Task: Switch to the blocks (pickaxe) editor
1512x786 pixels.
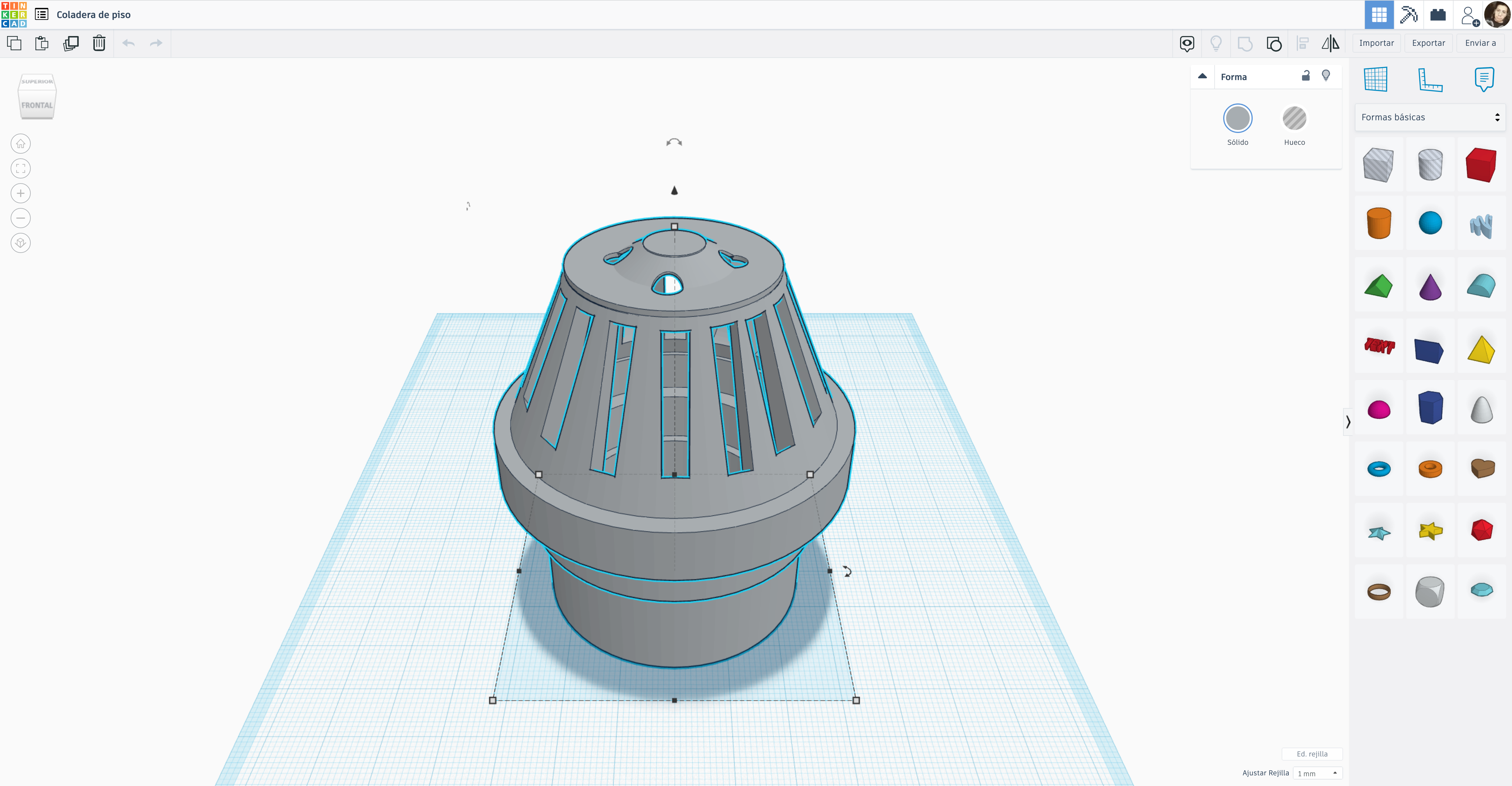Action: (x=1408, y=15)
